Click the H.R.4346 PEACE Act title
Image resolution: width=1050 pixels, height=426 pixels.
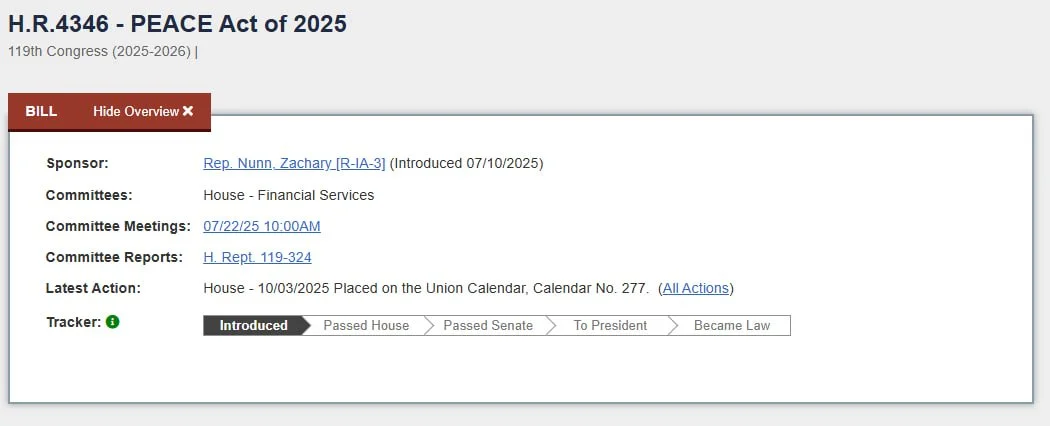[x=177, y=24]
